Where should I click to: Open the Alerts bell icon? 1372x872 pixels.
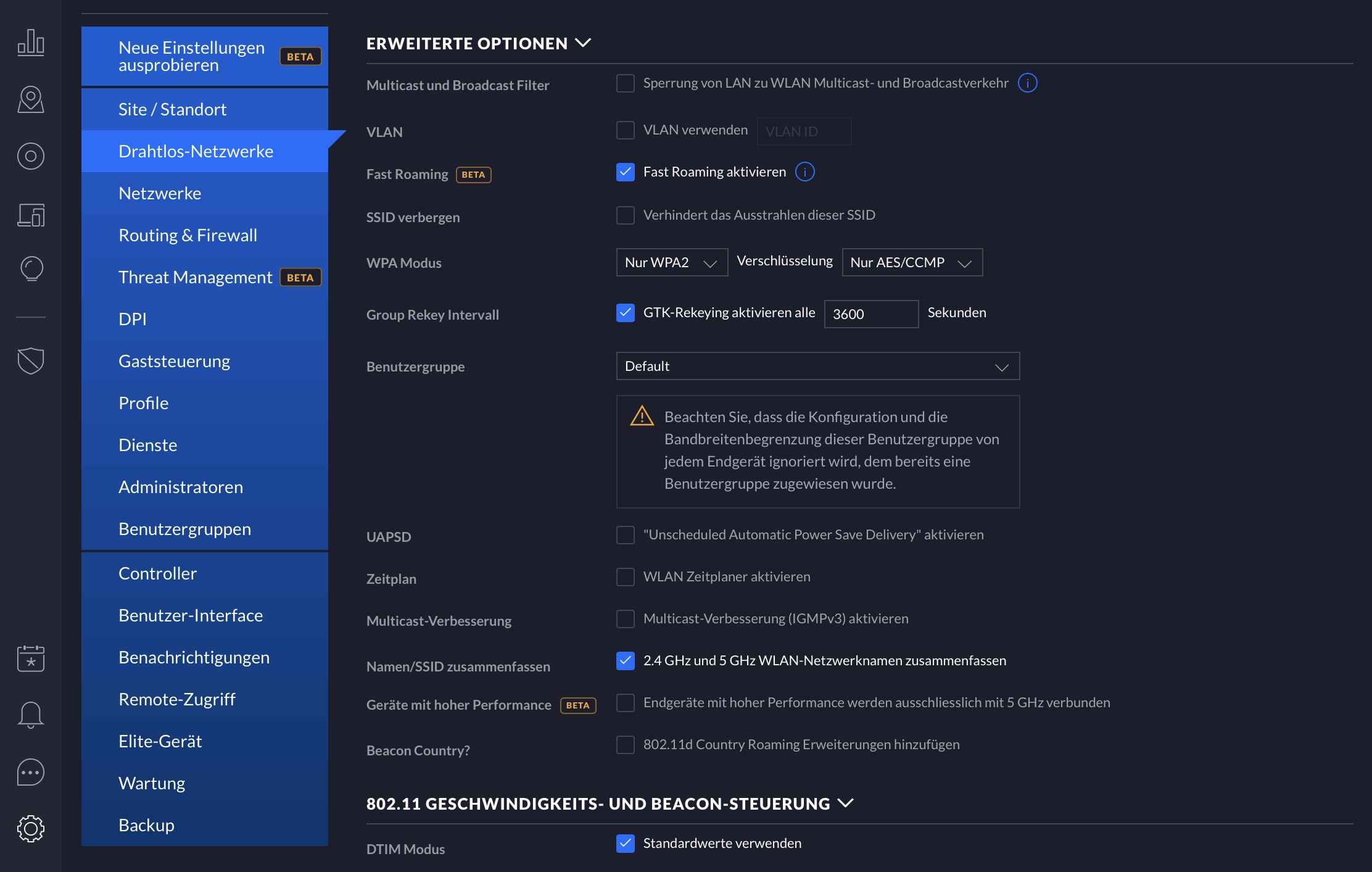pos(31,715)
